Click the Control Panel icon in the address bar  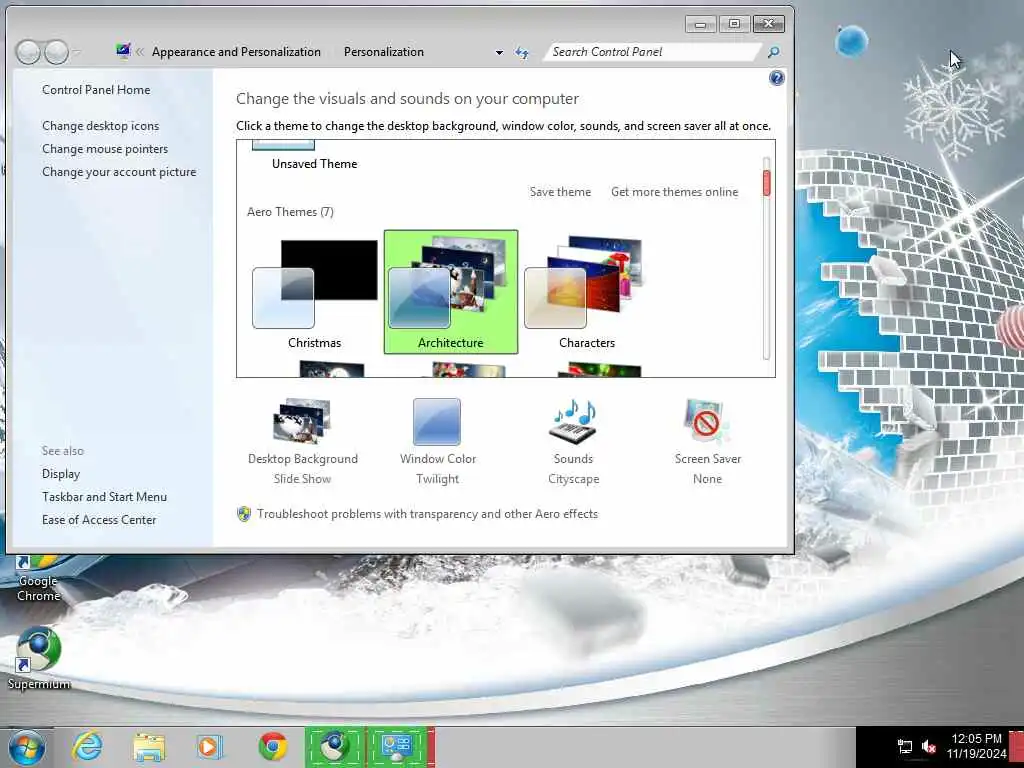(123, 51)
